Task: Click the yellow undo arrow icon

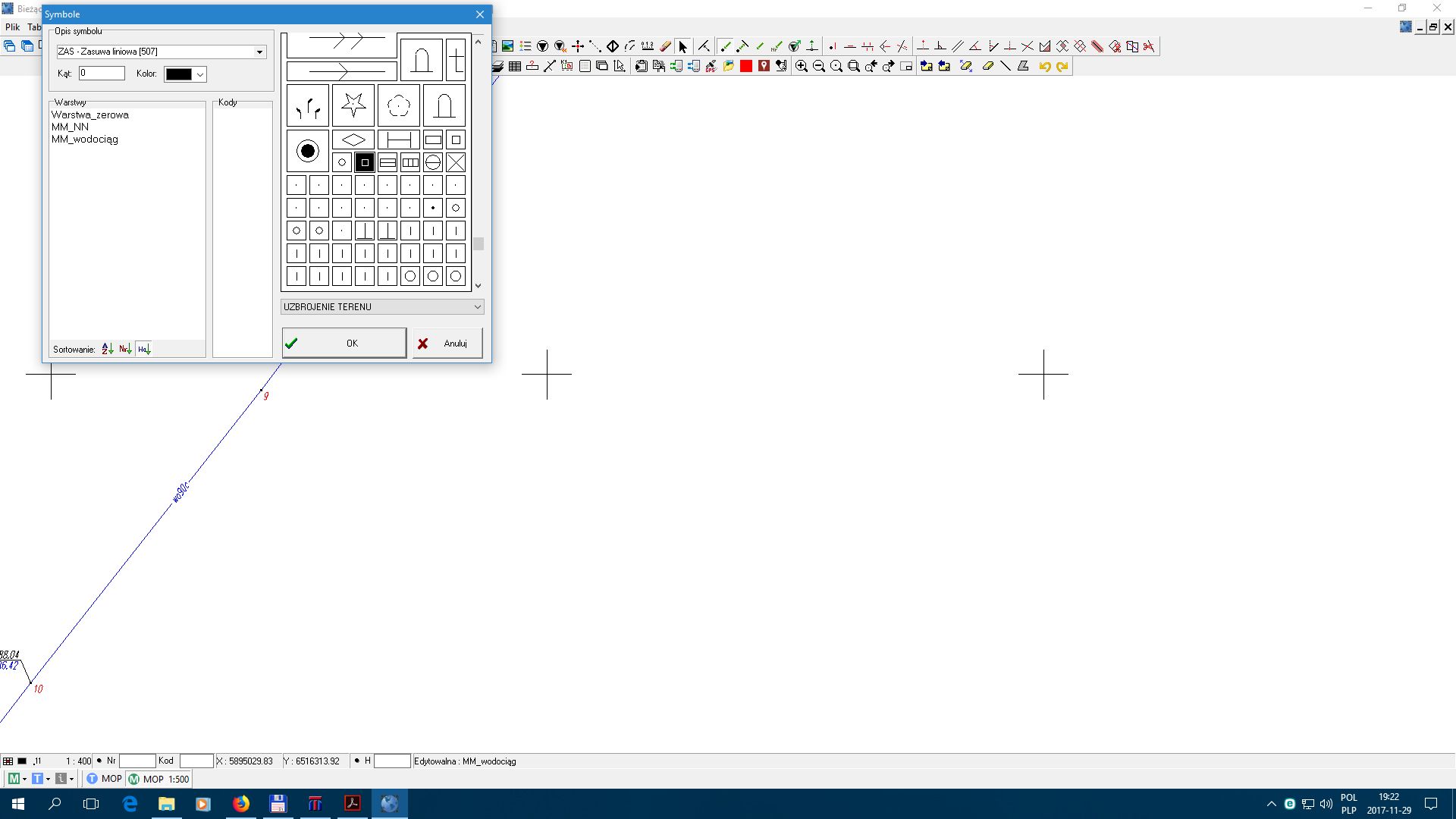Action: (1045, 67)
